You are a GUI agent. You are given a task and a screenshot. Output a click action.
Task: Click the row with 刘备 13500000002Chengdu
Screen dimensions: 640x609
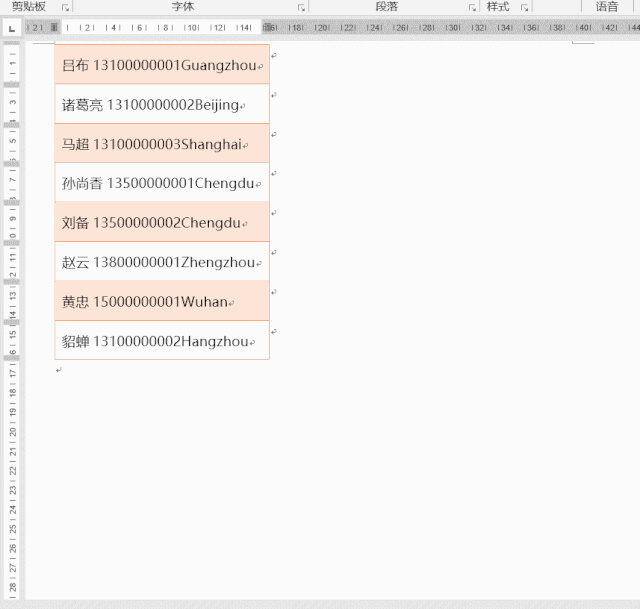162,222
